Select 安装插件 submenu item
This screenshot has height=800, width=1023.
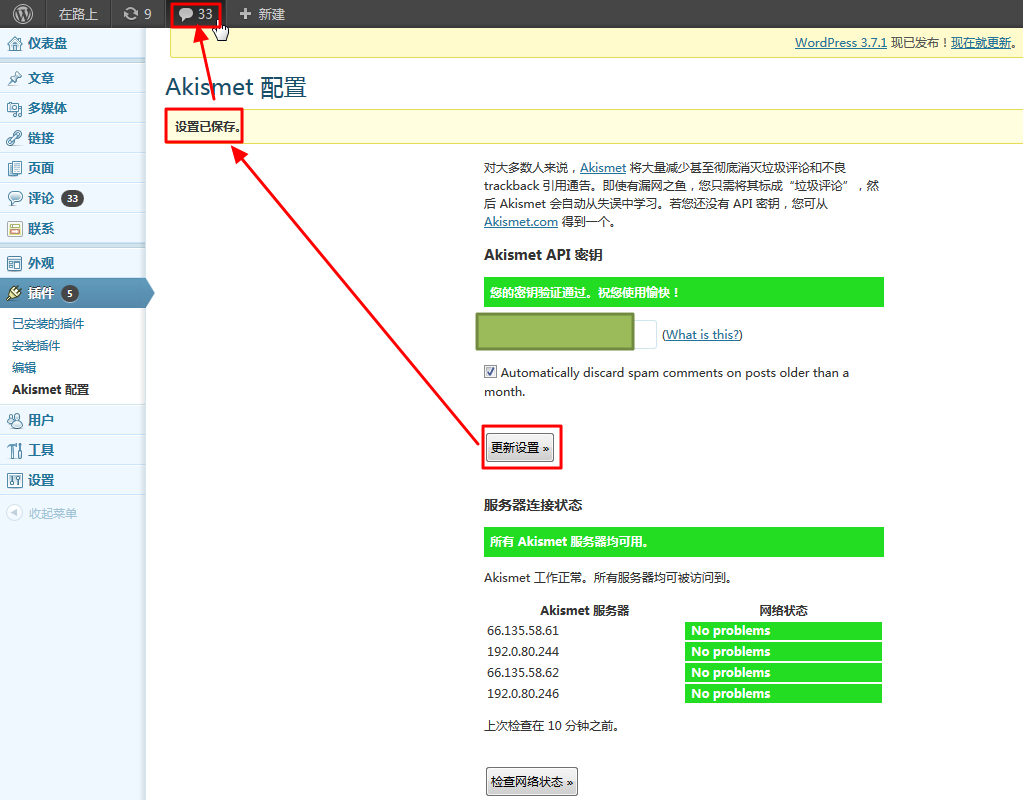(x=36, y=346)
